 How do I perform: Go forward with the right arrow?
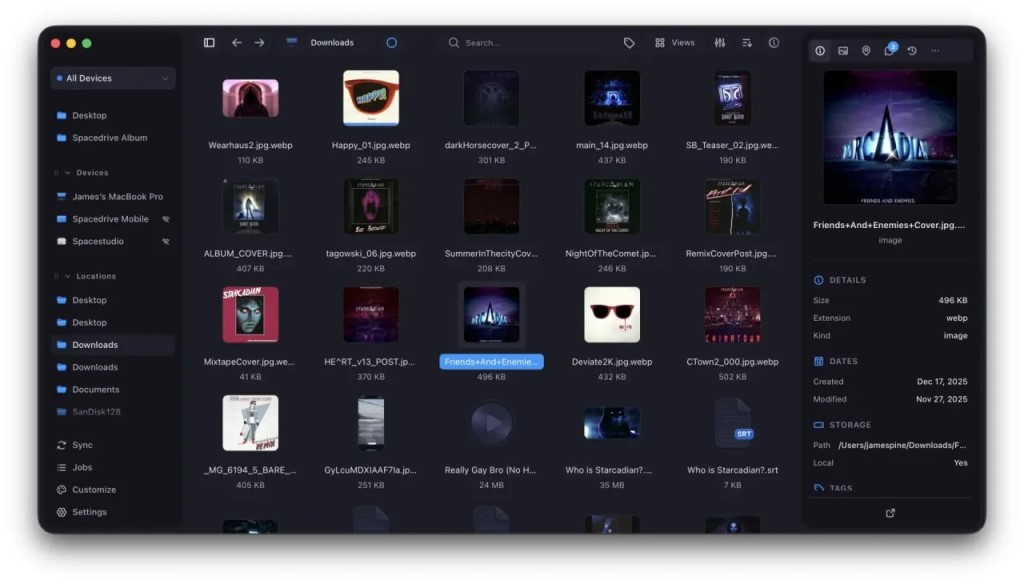[259, 42]
